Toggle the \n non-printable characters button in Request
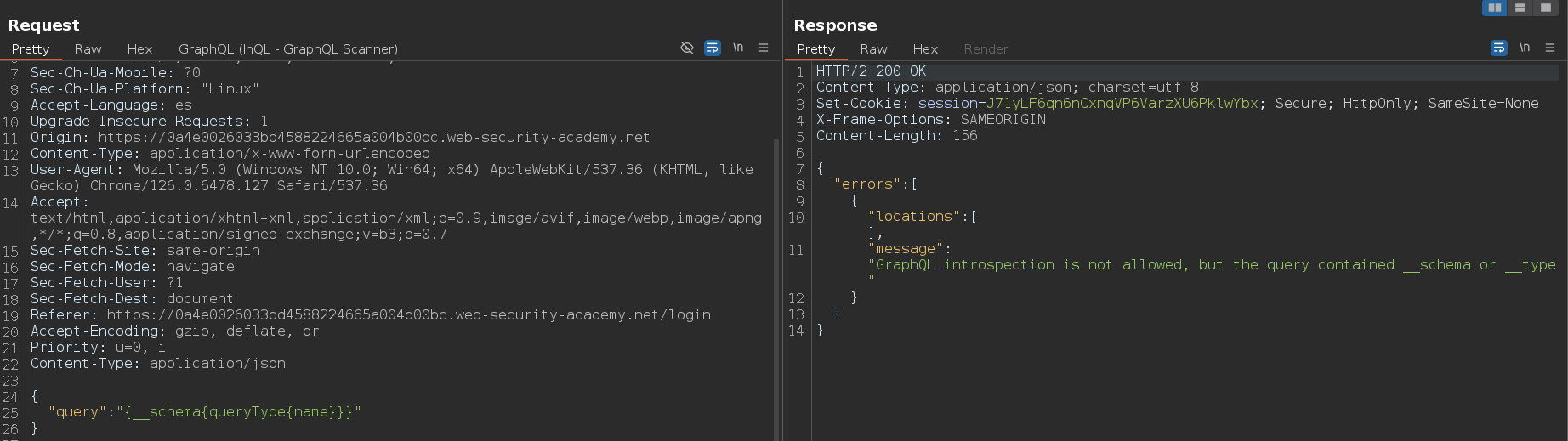The width and height of the screenshot is (1568, 441). pyautogui.click(x=738, y=48)
